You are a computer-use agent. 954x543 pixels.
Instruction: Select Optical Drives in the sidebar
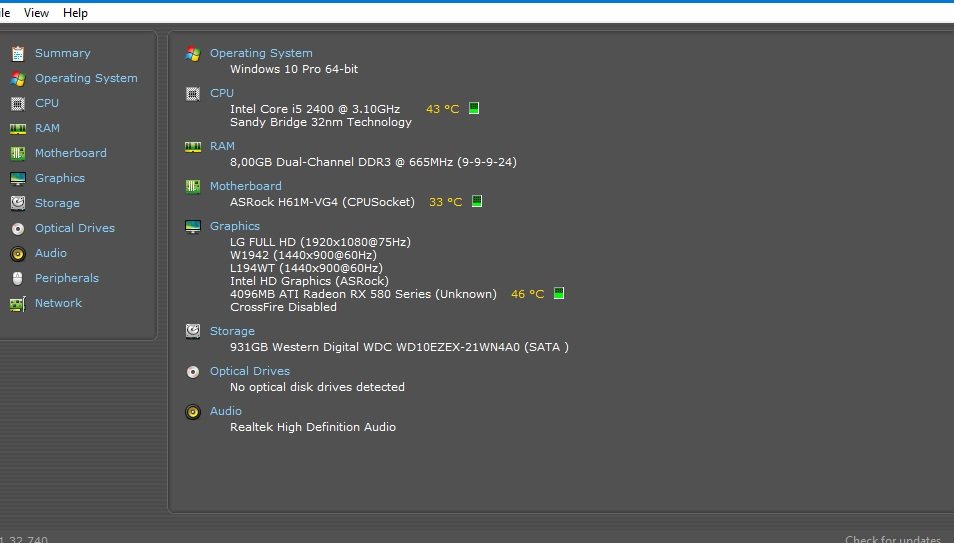[75, 228]
